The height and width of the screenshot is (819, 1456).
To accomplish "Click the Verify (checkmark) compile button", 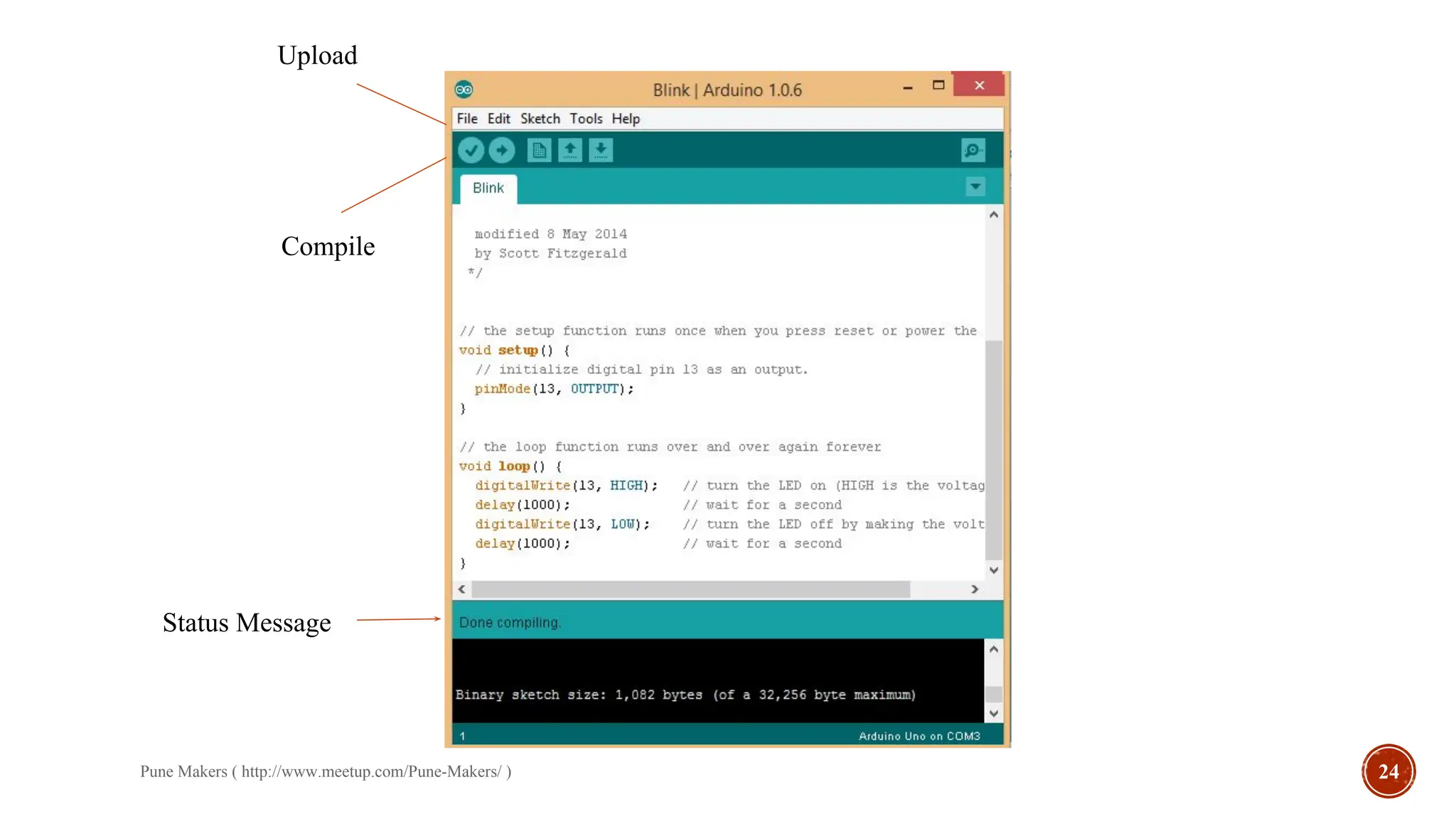I will point(471,150).
